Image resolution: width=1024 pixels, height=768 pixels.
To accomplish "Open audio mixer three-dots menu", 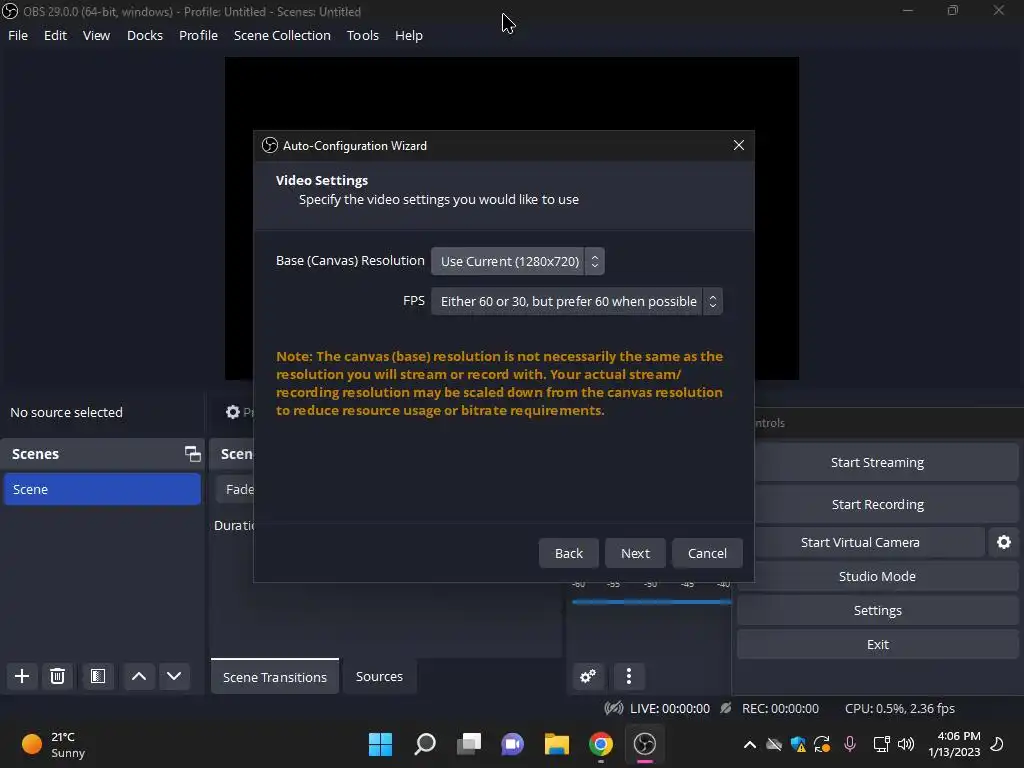I will 629,676.
